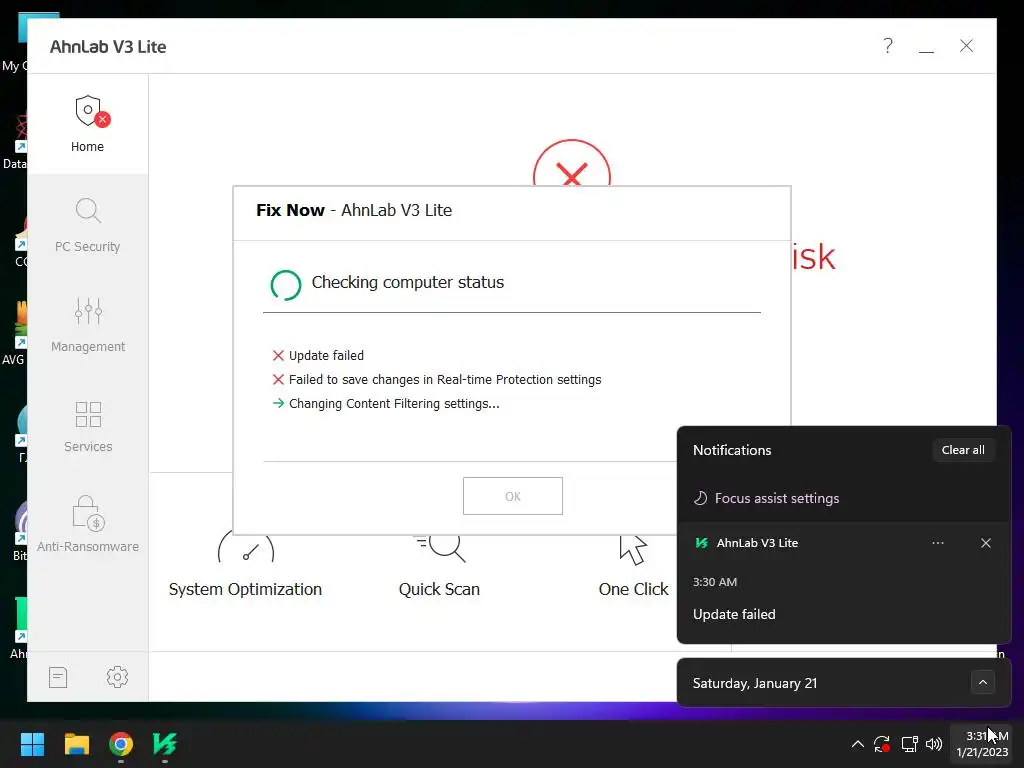This screenshot has width=1024, height=768.
Task: Click the Checking computer status spinner
Action: [x=286, y=285]
